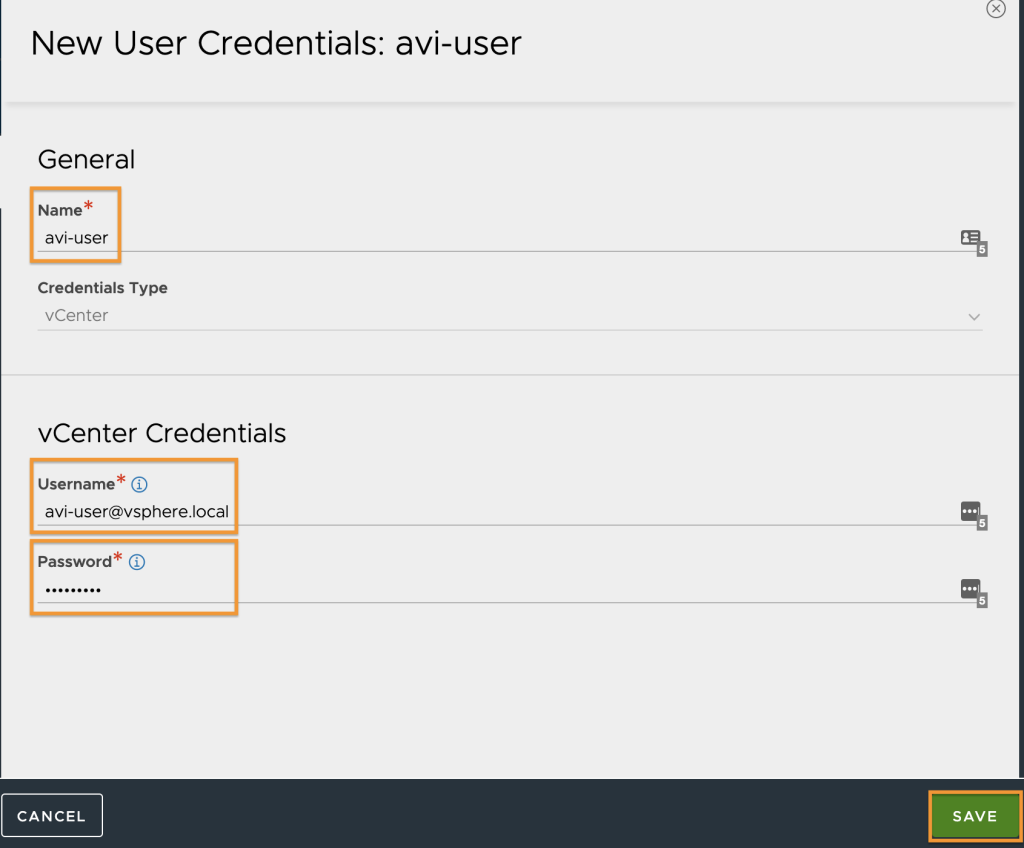The width and height of the screenshot is (1024, 848).
Task: Open the vCenter credentials type combo box
Action: (509, 316)
